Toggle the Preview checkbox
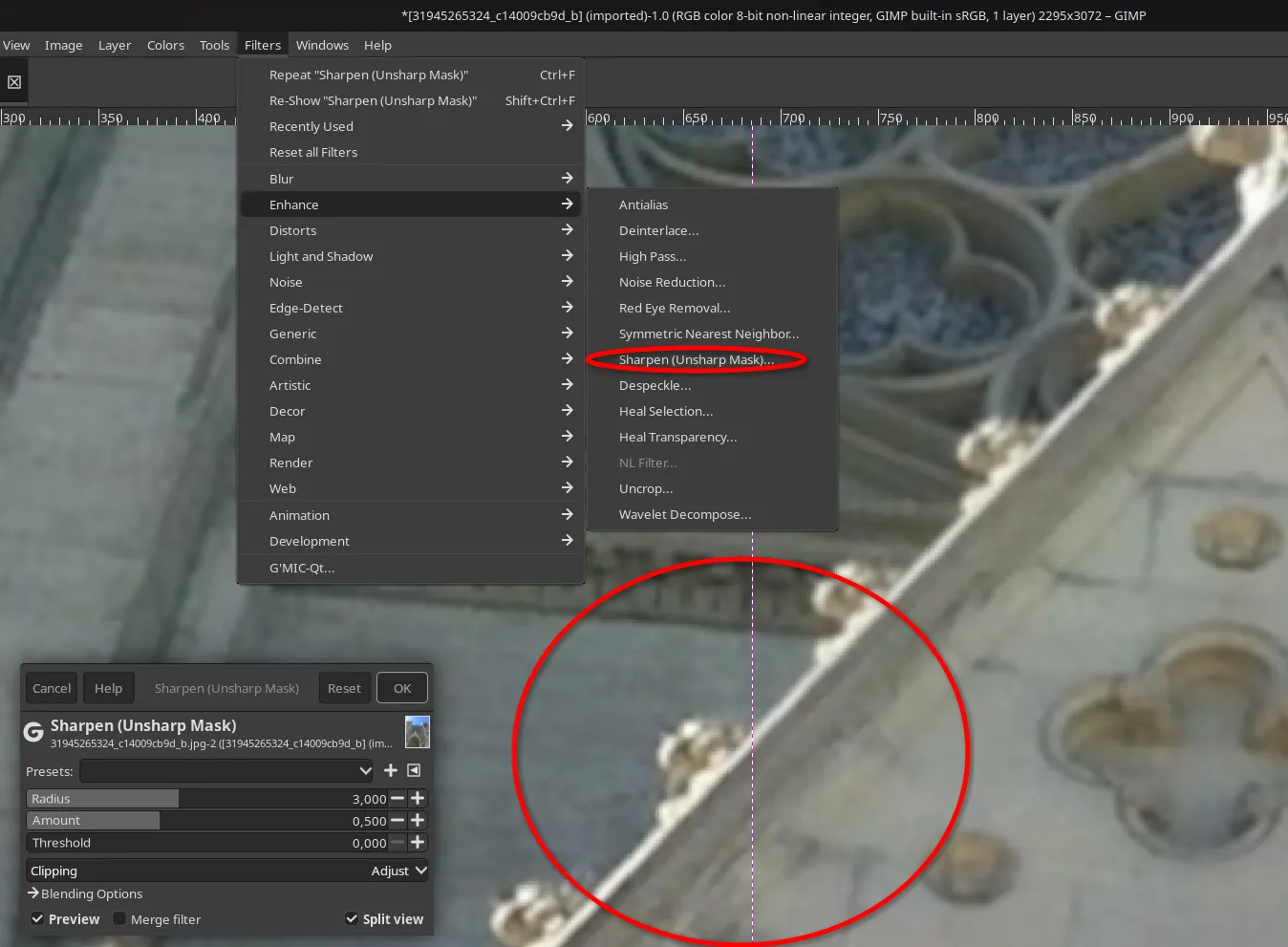 [x=37, y=919]
